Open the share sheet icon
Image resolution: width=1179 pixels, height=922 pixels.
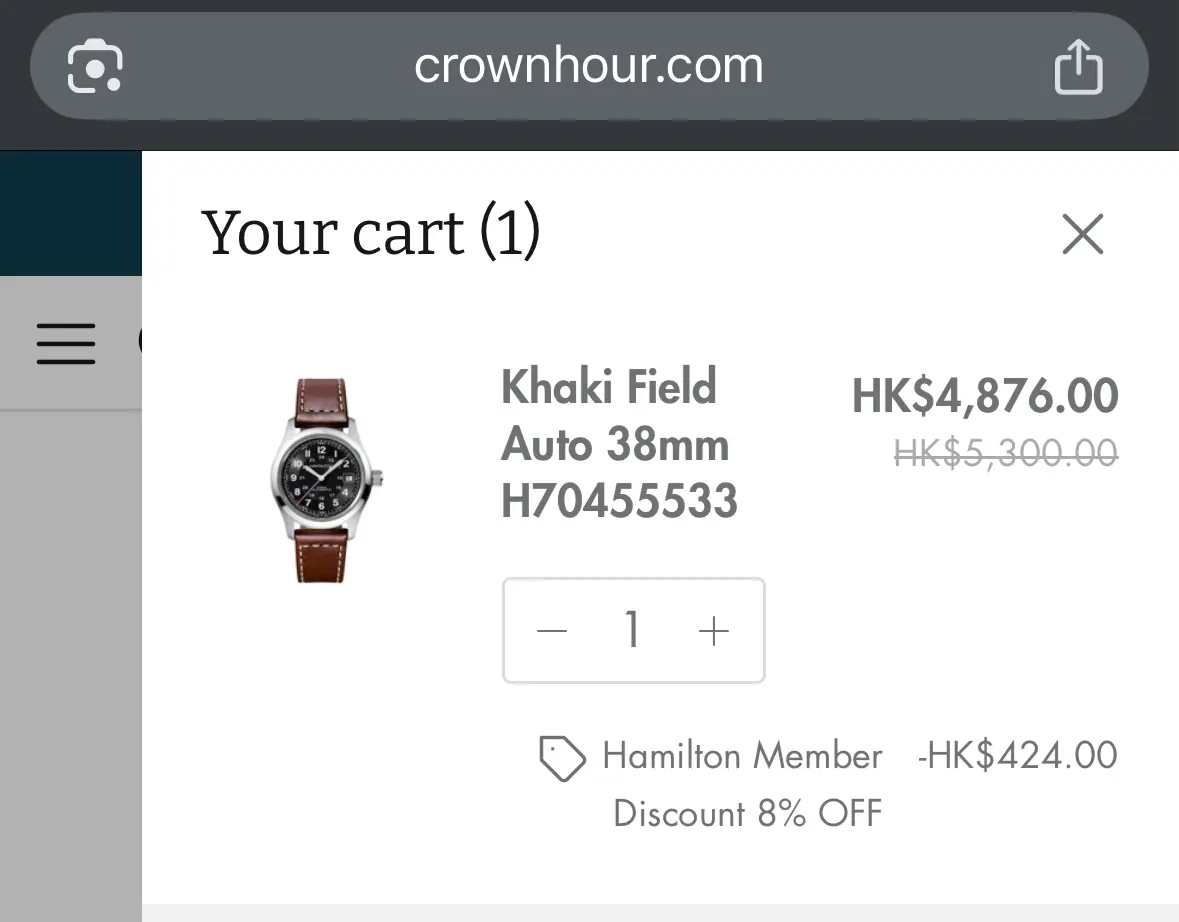pos(1078,67)
